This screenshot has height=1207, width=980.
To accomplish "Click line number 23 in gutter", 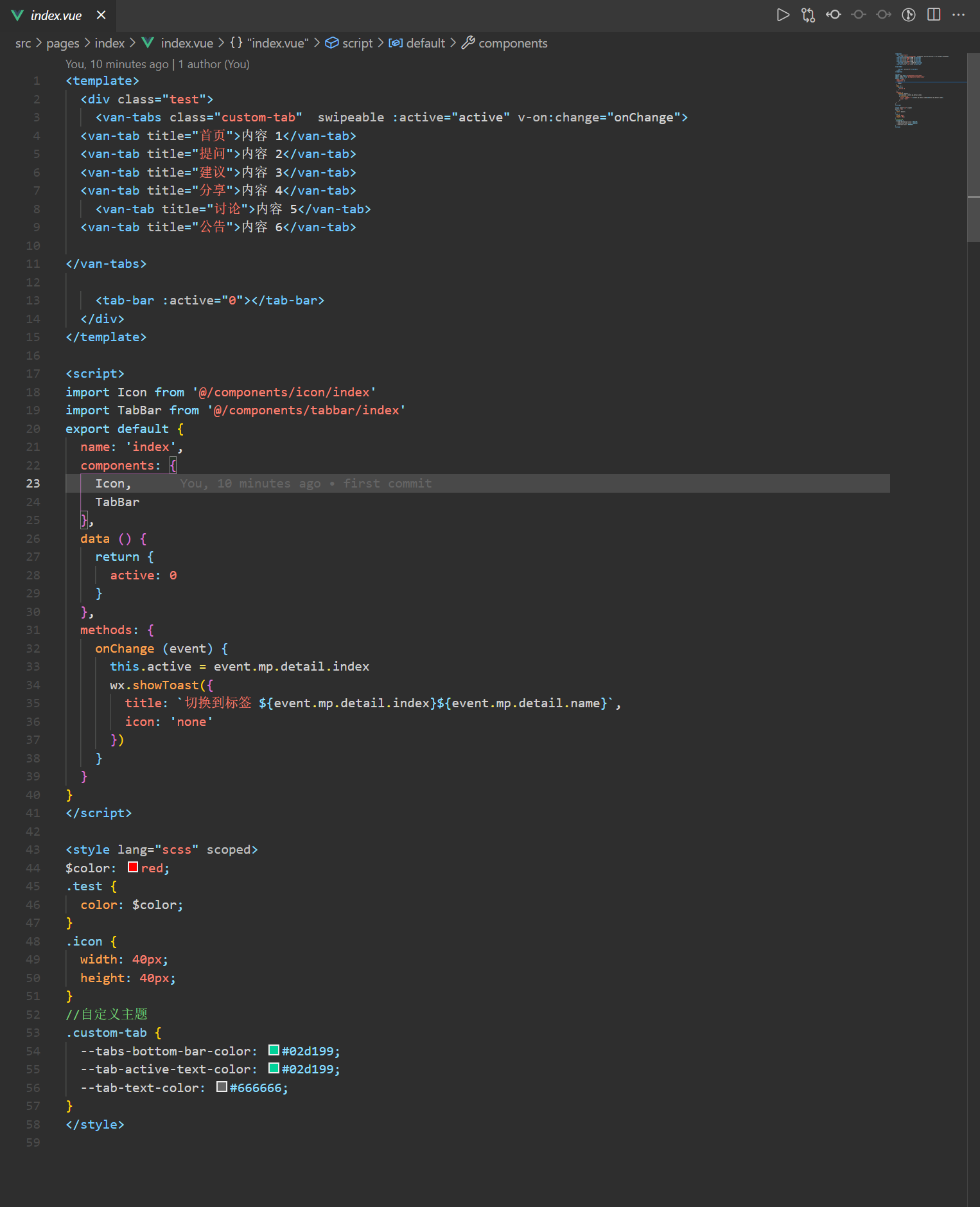I will pos(33,484).
